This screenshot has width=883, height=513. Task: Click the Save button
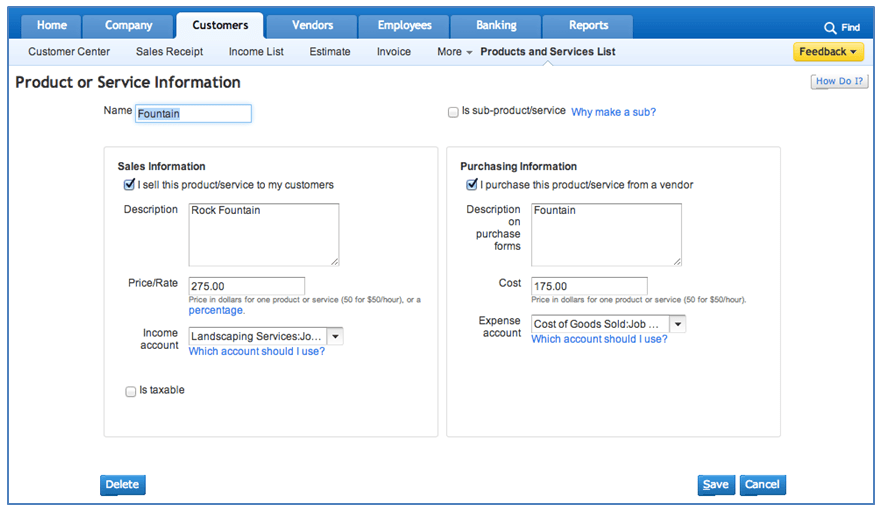pos(716,485)
